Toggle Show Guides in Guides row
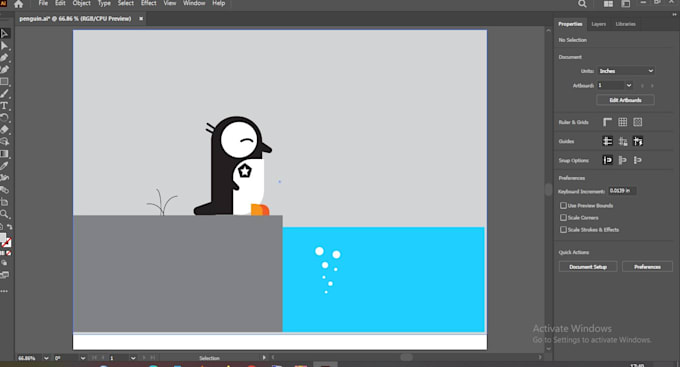This screenshot has width=680, height=367. coord(608,141)
